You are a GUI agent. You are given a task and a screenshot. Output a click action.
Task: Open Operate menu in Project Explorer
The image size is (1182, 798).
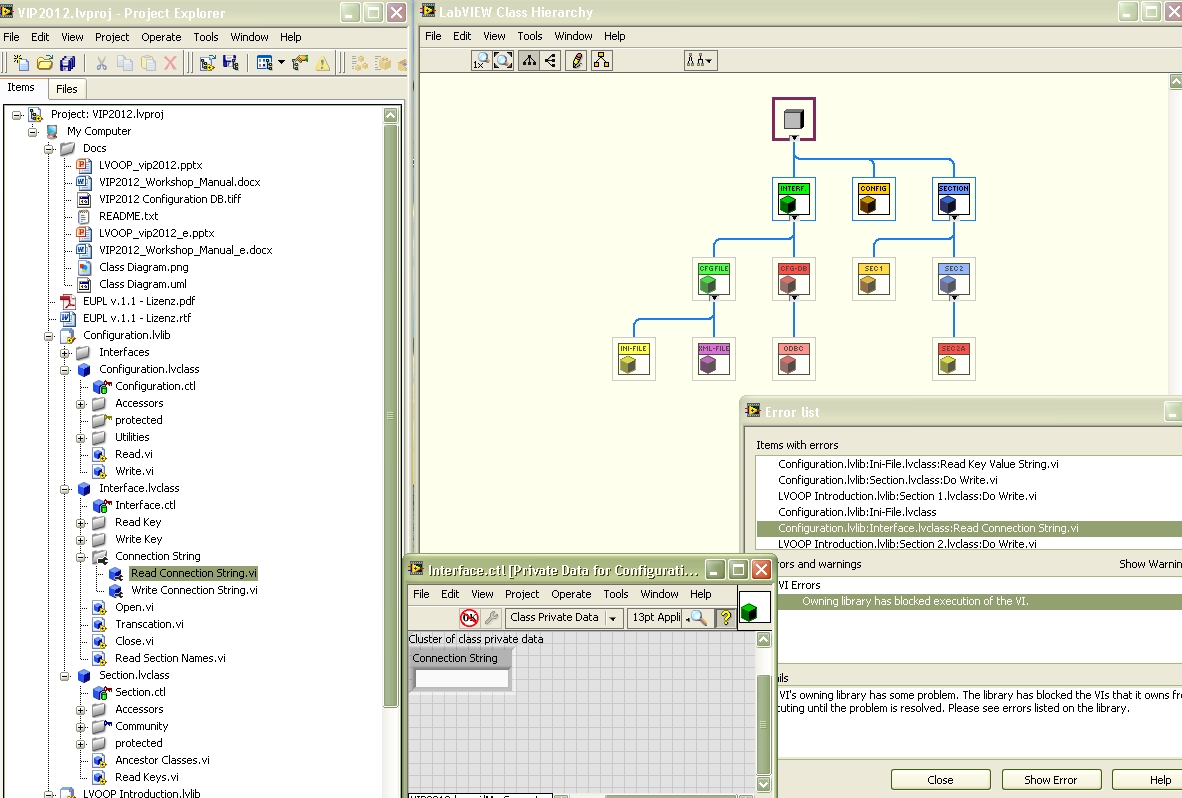point(161,37)
